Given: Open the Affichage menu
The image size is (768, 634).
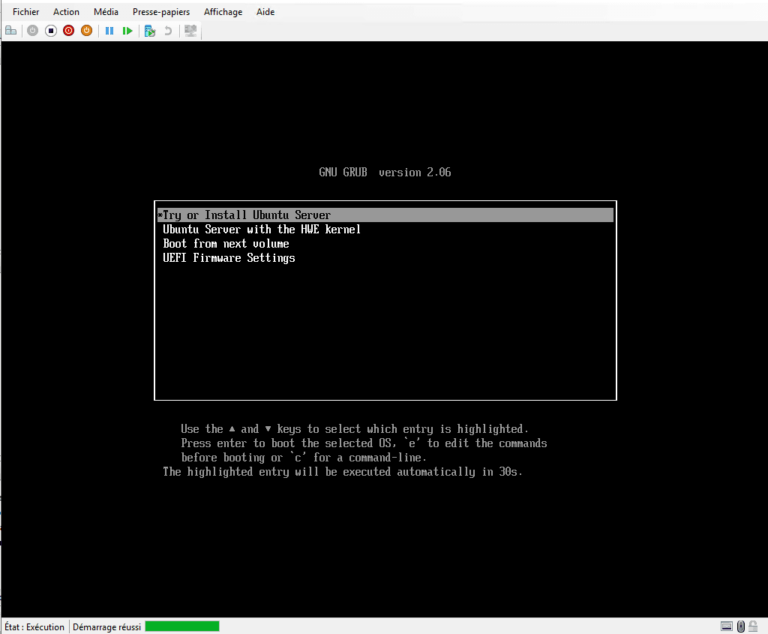Looking at the screenshot, I should (x=223, y=12).
